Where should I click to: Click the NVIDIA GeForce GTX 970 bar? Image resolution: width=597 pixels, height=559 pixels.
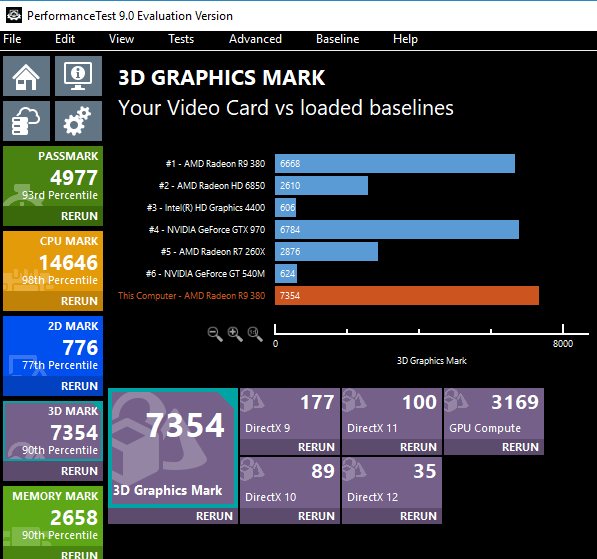pos(397,230)
